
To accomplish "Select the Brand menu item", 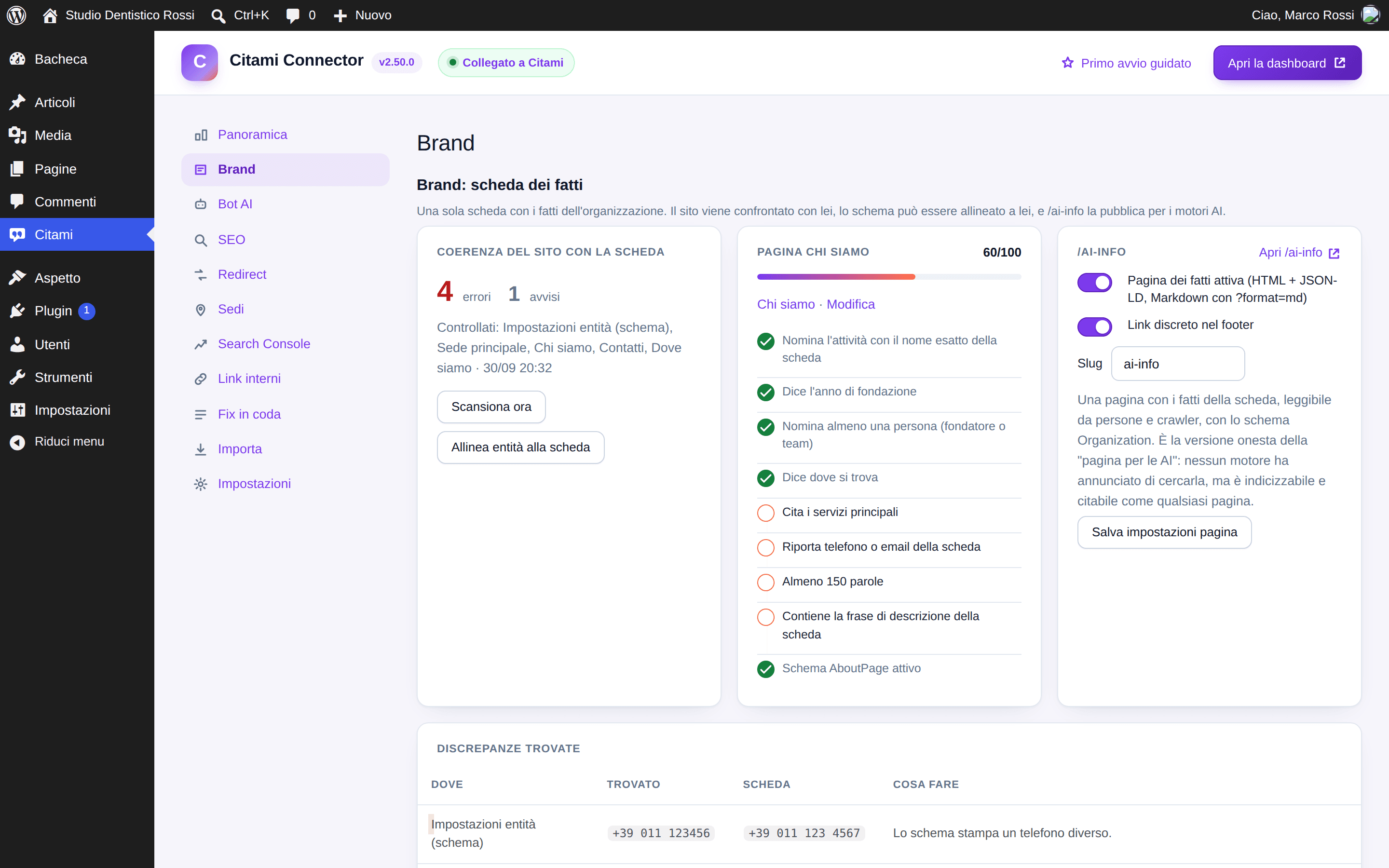I will click(x=285, y=169).
